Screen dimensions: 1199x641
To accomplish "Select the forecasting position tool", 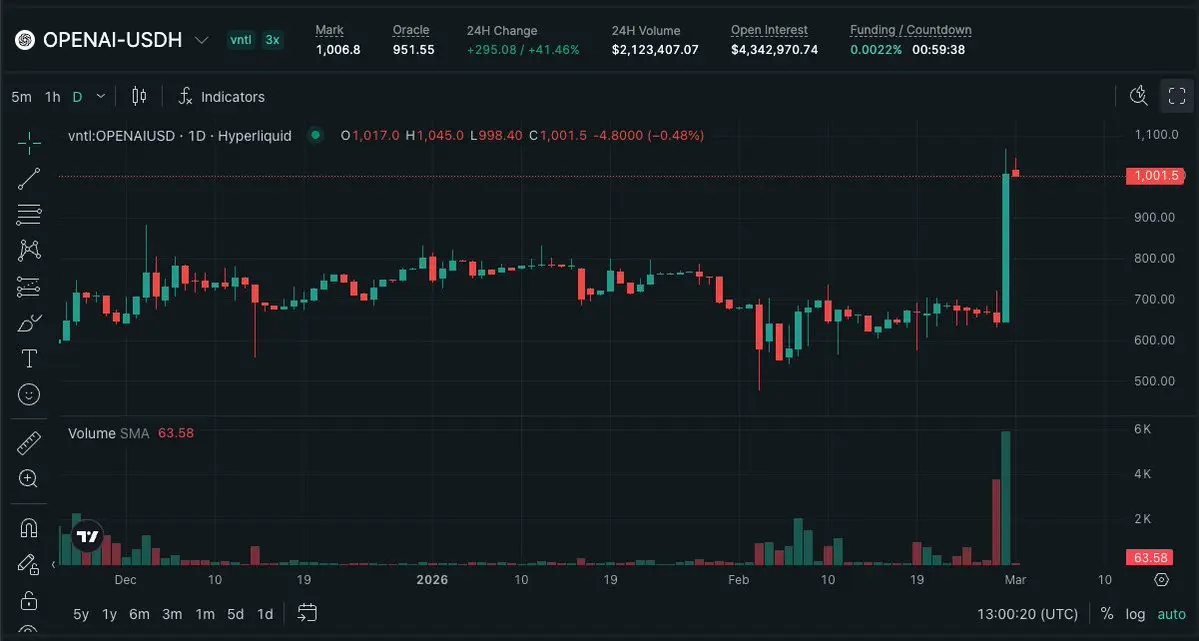I will pyautogui.click(x=29, y=287).
